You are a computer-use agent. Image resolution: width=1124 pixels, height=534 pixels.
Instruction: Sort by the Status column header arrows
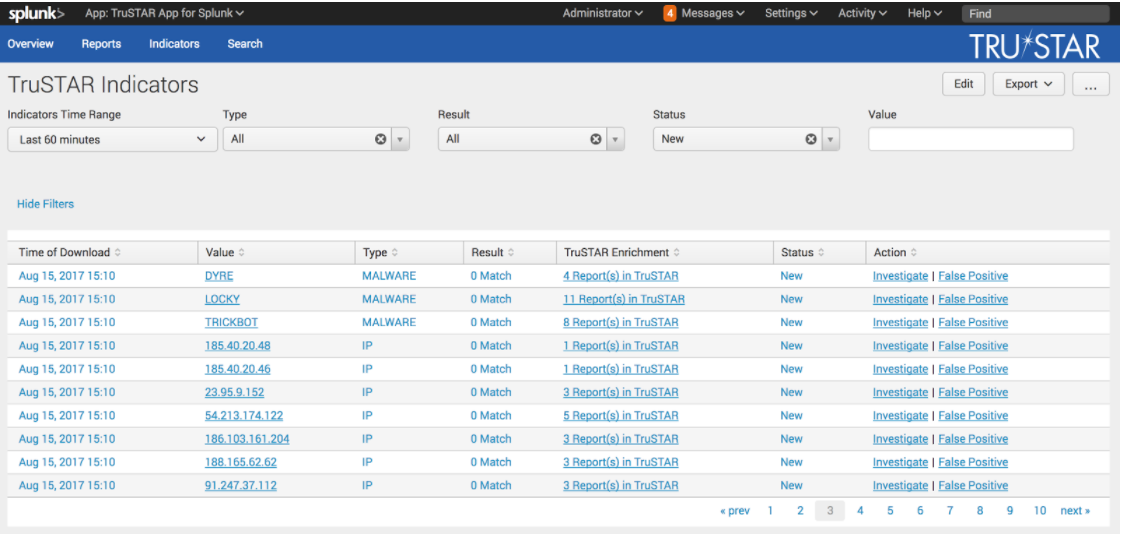(x=821, y=252)
